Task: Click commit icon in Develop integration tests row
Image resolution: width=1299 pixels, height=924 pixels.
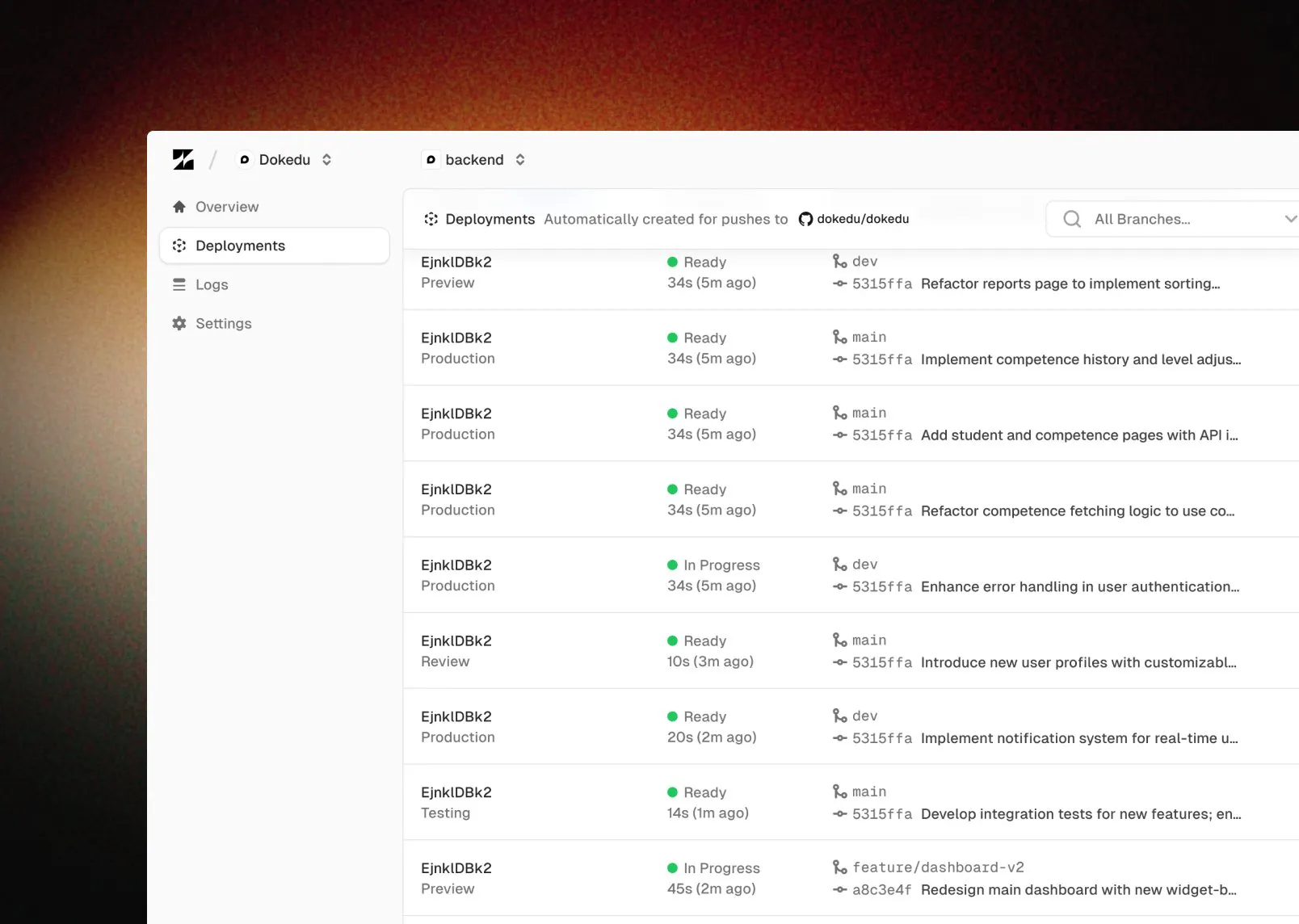Action: point(840,814)
